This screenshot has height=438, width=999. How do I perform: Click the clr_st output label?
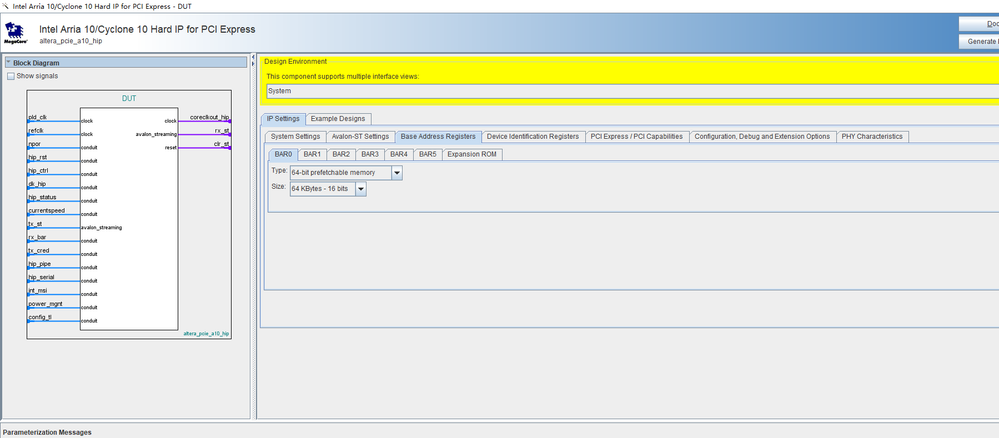click(222, 144)
